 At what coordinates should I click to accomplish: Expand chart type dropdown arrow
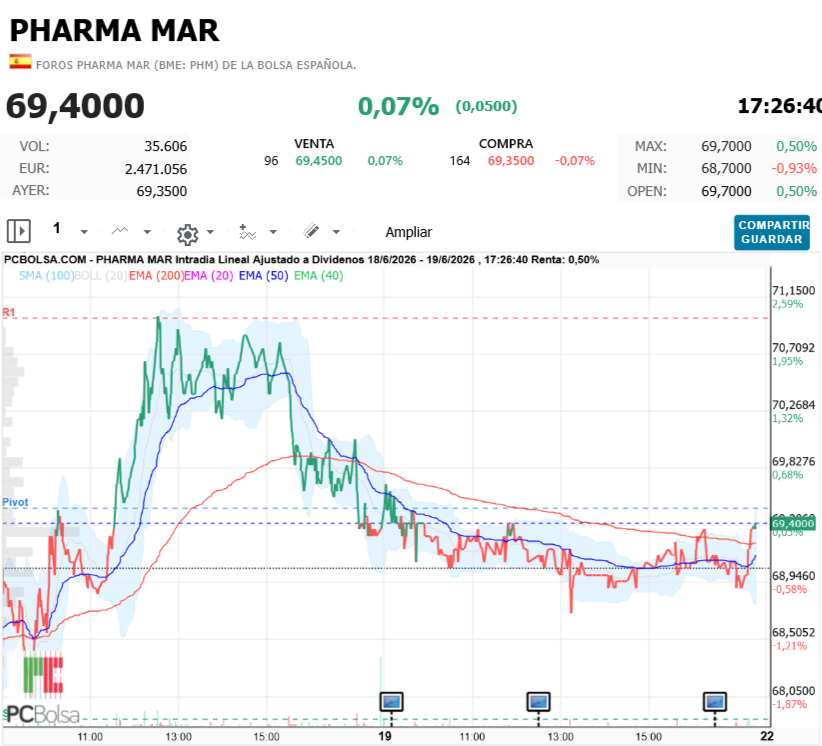pyautogui.click(x=147, y=232)
